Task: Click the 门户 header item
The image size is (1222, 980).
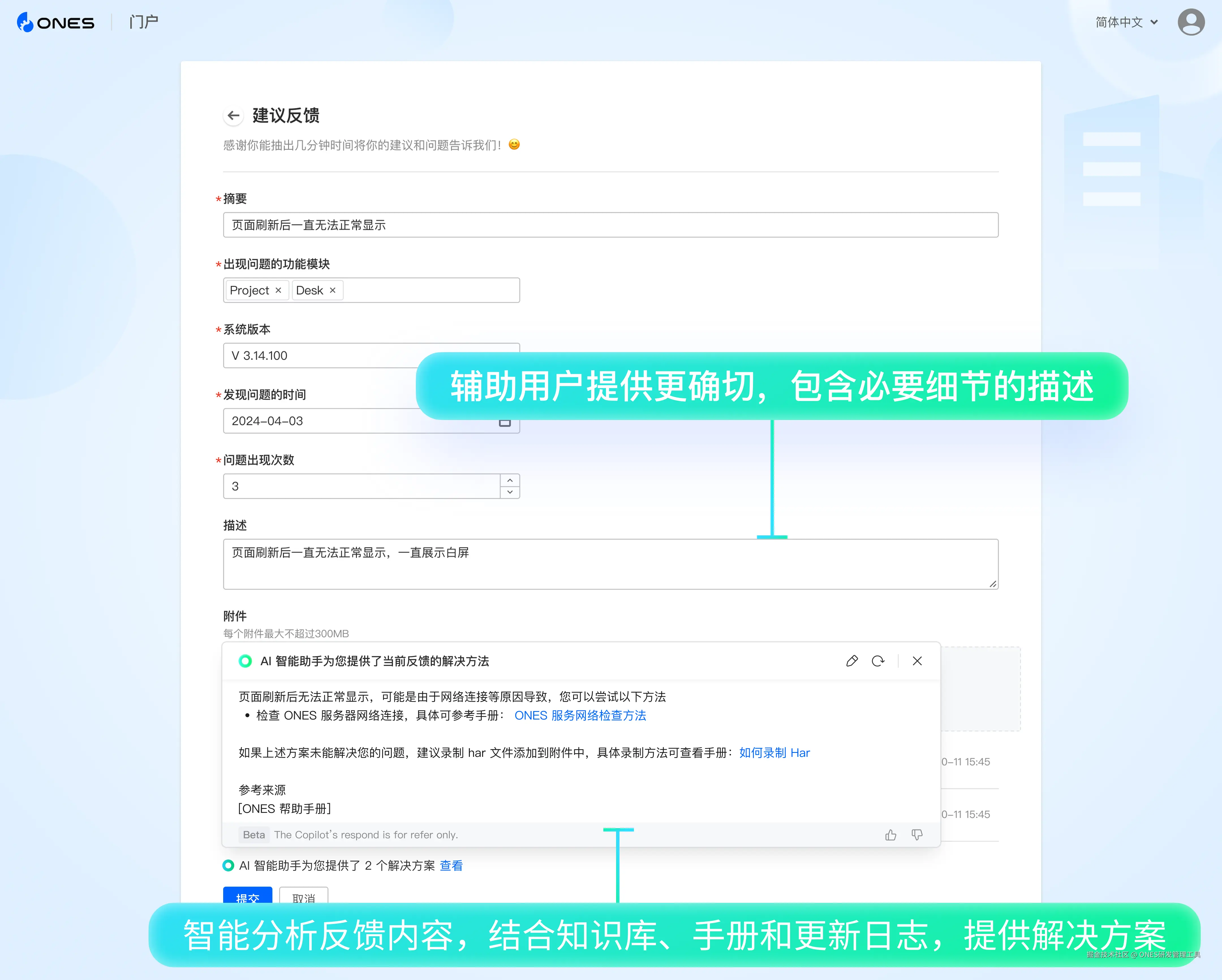Action: coord(143,23)
